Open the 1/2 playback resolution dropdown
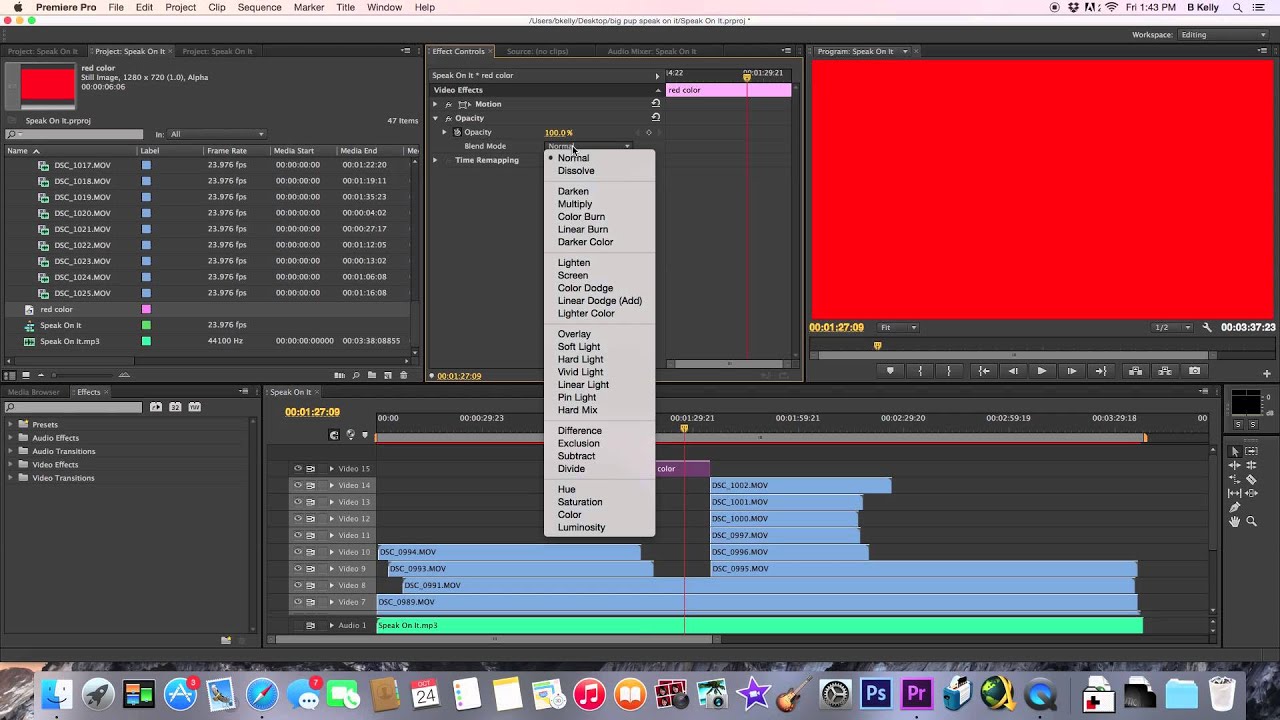 point(1173,327)
